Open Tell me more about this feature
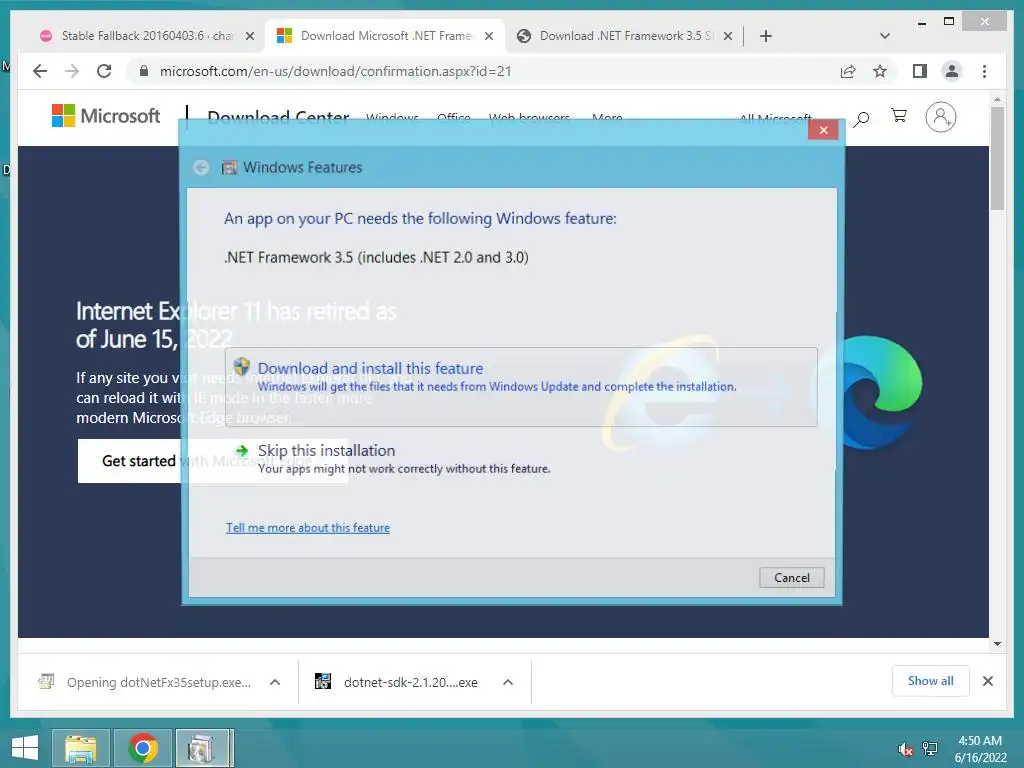 (308, 528)
